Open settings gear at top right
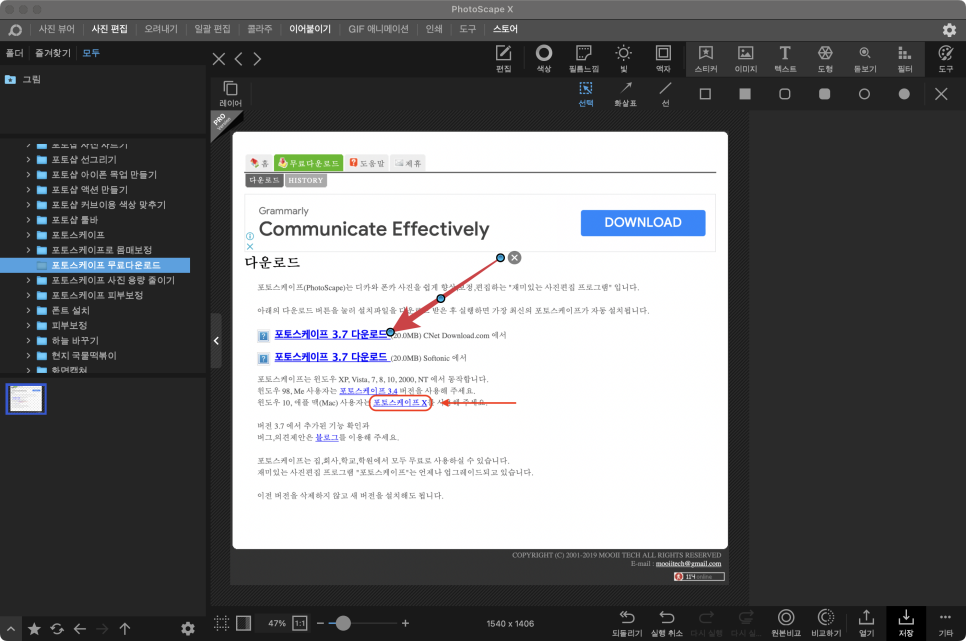This screenshot has height=641, width=966. 949,30
